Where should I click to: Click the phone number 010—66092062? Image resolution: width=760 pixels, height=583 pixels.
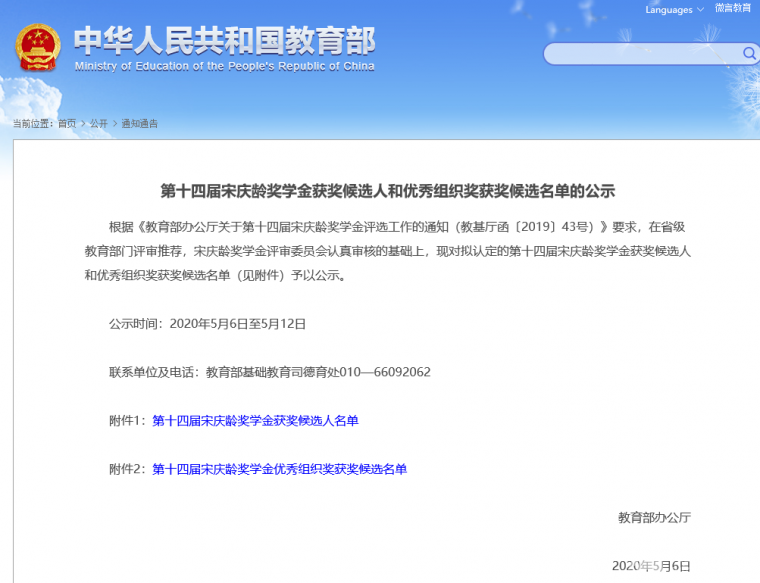coord(388,372)
